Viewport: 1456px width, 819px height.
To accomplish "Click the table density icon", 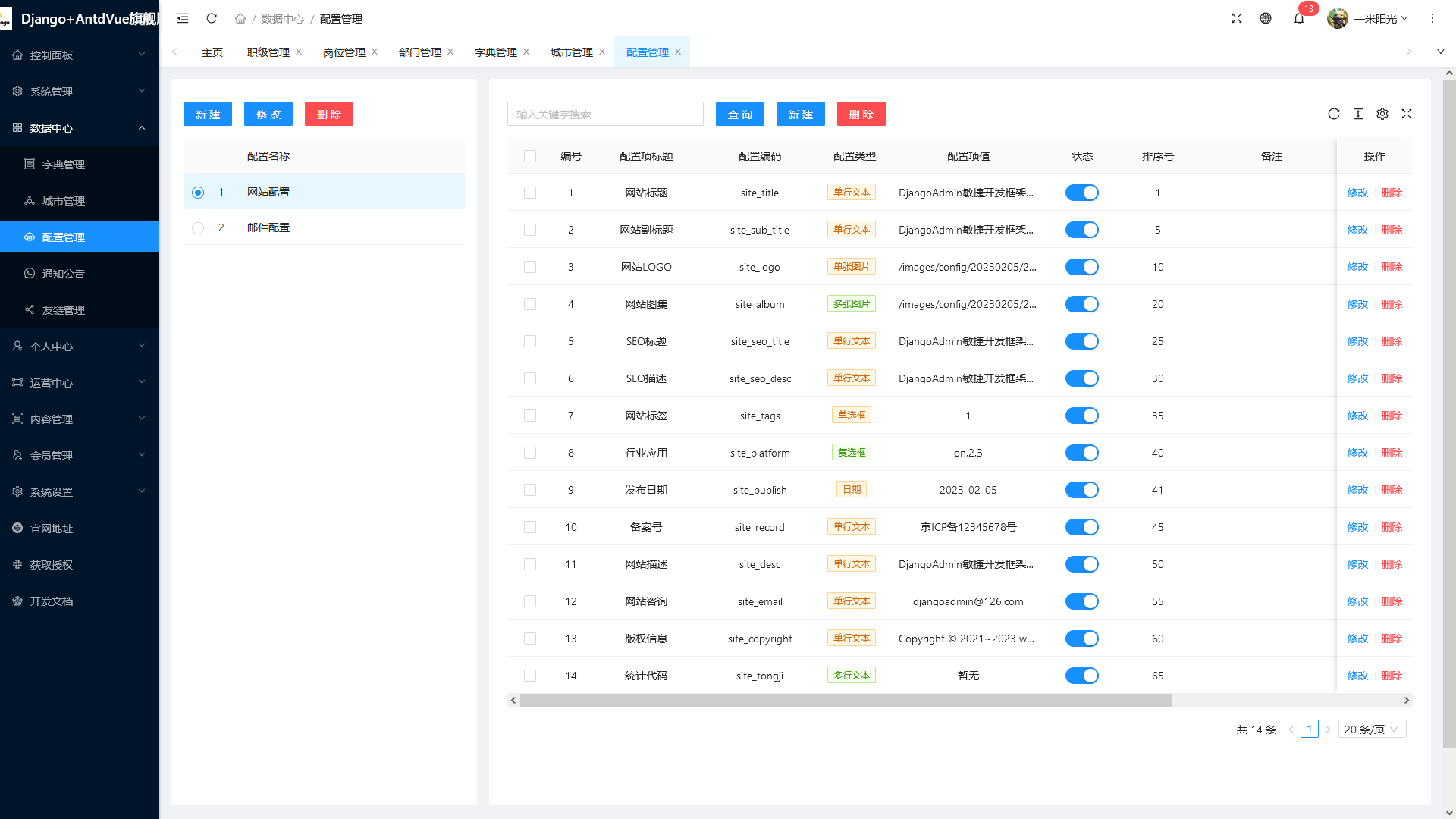I will tap(1358, 114).
